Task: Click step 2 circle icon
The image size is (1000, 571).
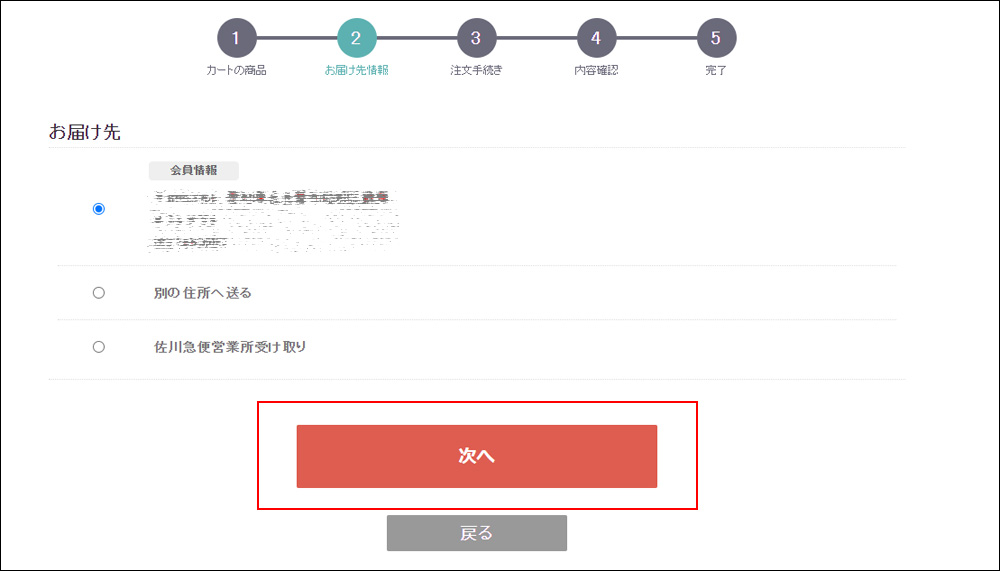Action: [357, 38]
